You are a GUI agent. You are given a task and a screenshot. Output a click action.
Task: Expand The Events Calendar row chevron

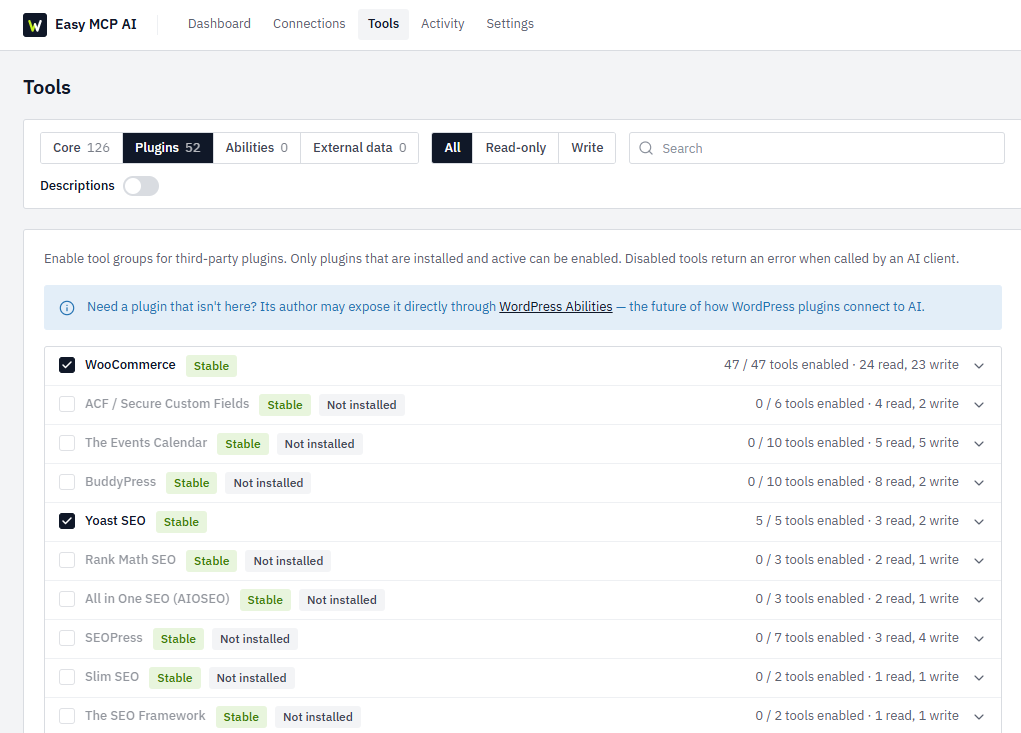(979, 444)
